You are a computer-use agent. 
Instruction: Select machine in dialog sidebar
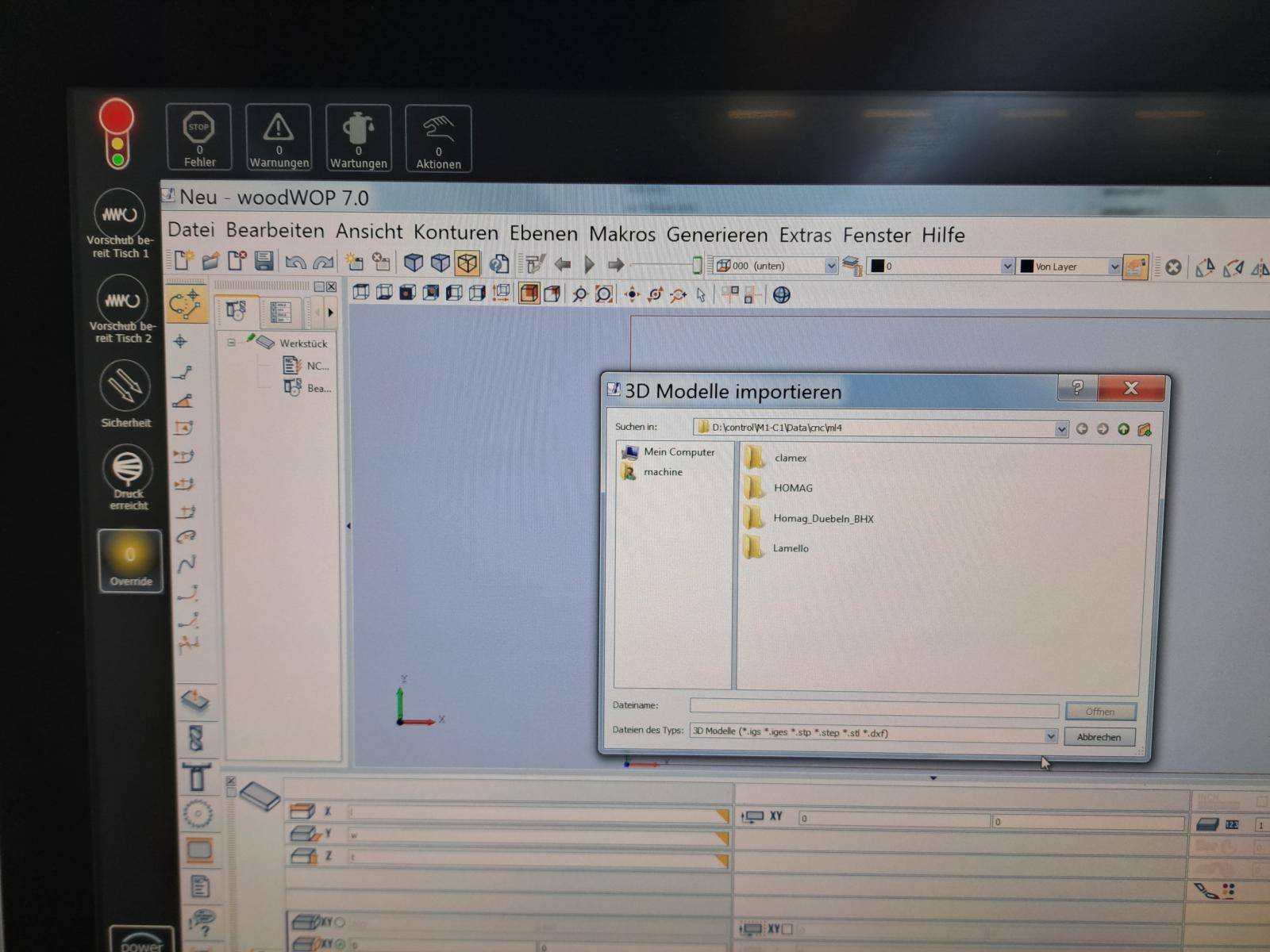(x=652, y=472)
